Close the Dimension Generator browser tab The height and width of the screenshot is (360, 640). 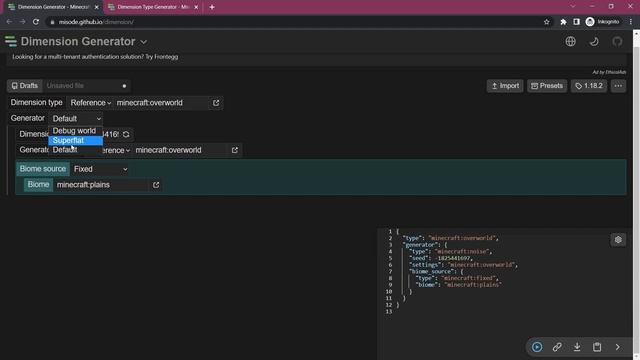pos(96,7)
